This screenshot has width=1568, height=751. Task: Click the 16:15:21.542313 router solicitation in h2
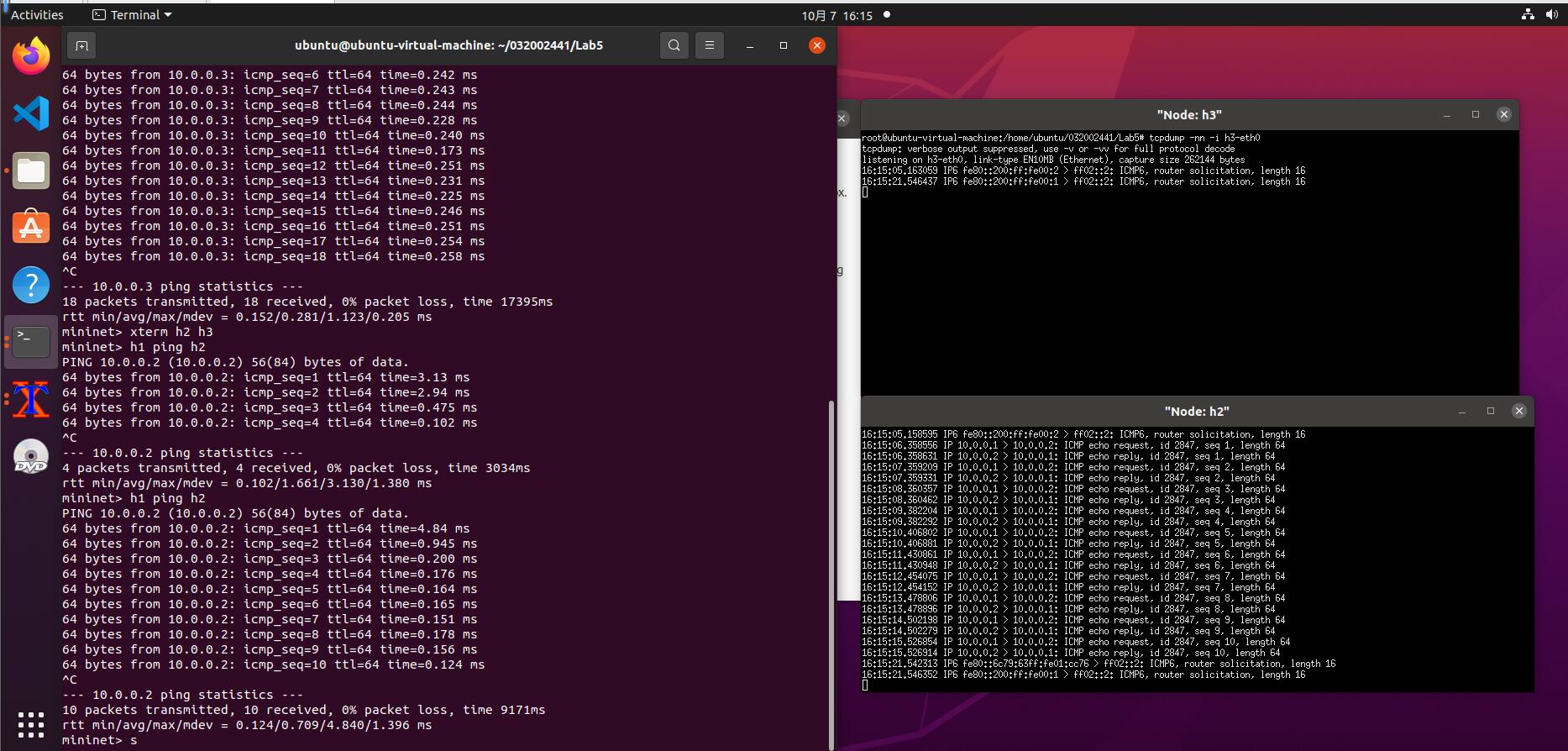1099,664
